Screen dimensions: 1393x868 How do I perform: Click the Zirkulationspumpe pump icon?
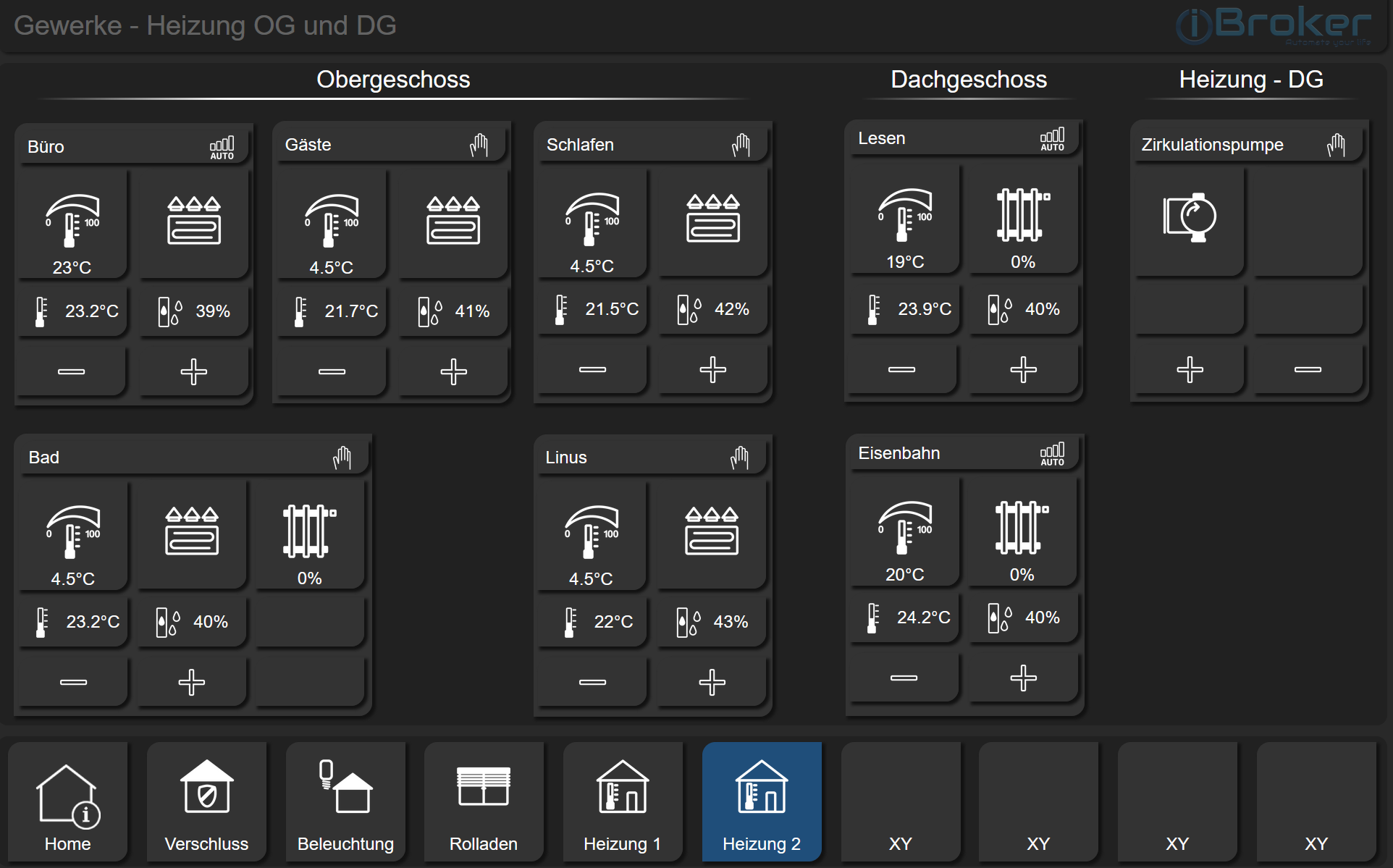[x=1190, y=217]
